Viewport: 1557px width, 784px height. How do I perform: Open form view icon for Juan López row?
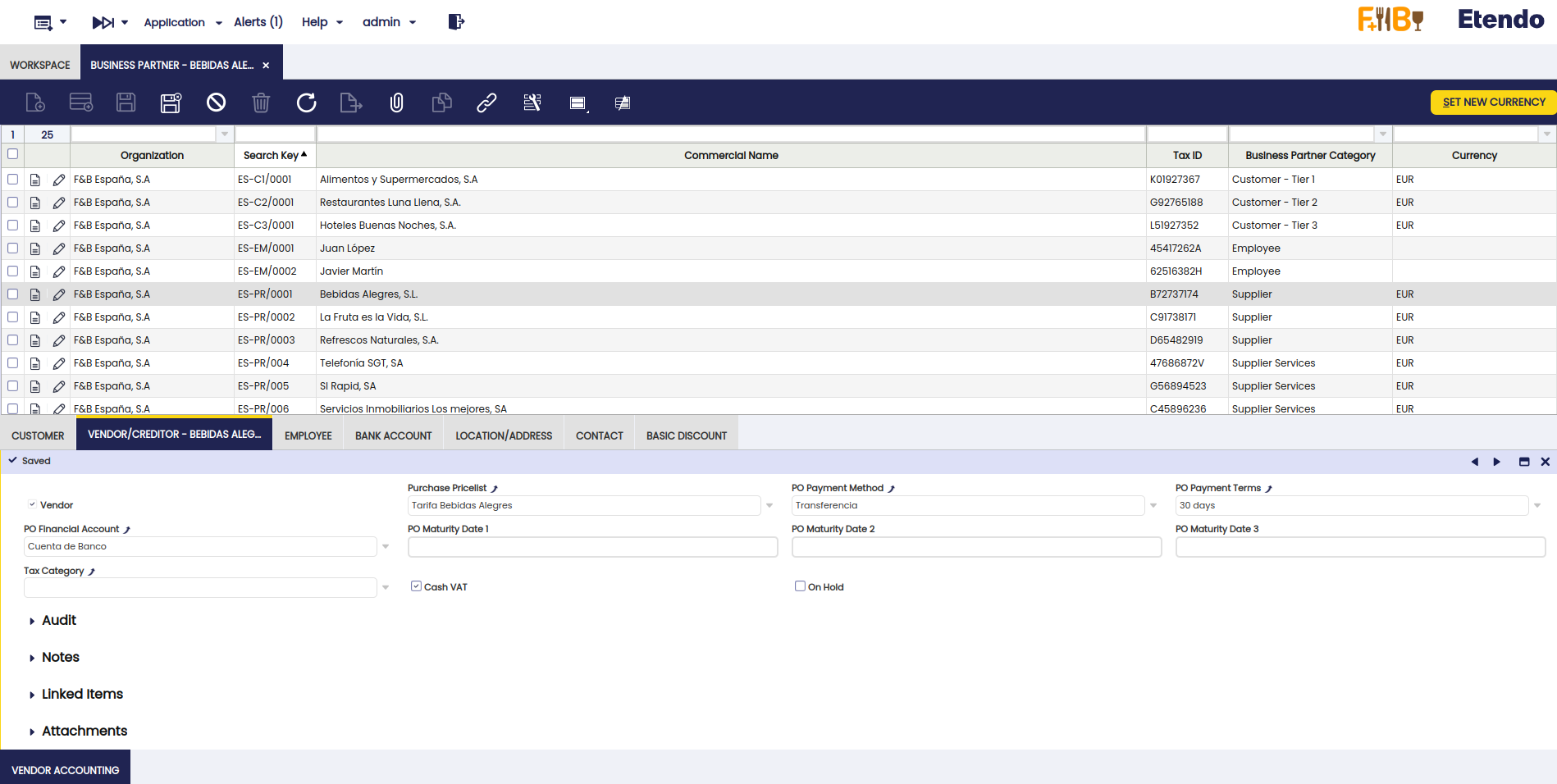click(x=35, y=248)
